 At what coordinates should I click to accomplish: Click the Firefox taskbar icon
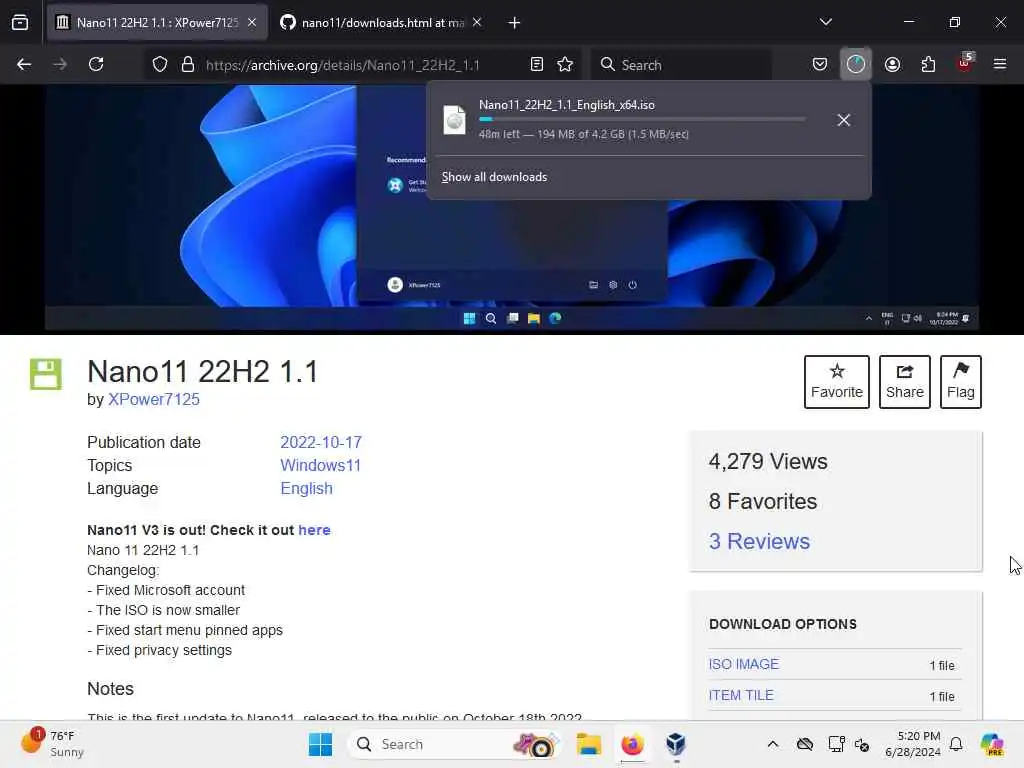[632, 744]
